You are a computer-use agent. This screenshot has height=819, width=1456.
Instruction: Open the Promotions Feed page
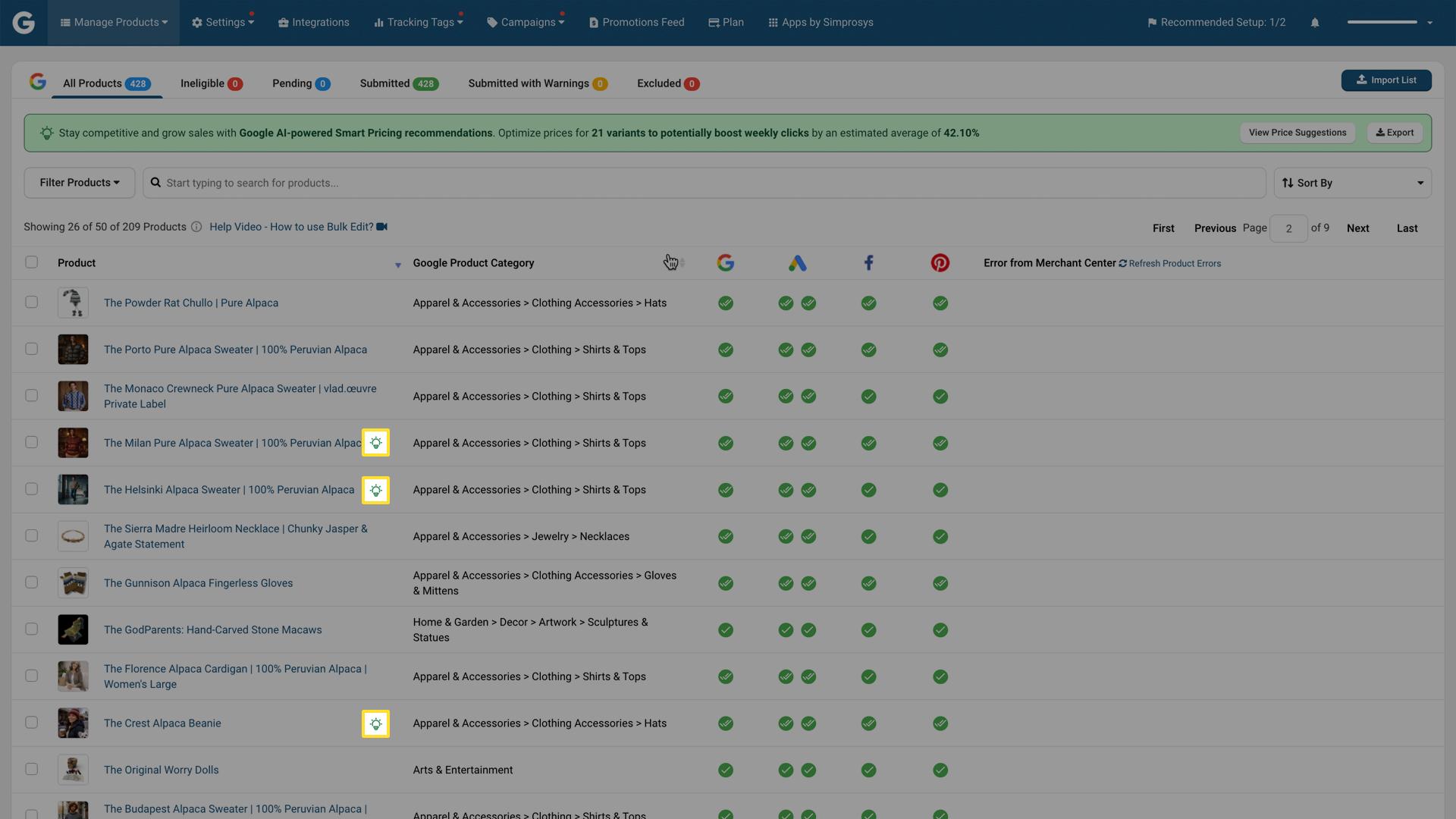[636, 22]
